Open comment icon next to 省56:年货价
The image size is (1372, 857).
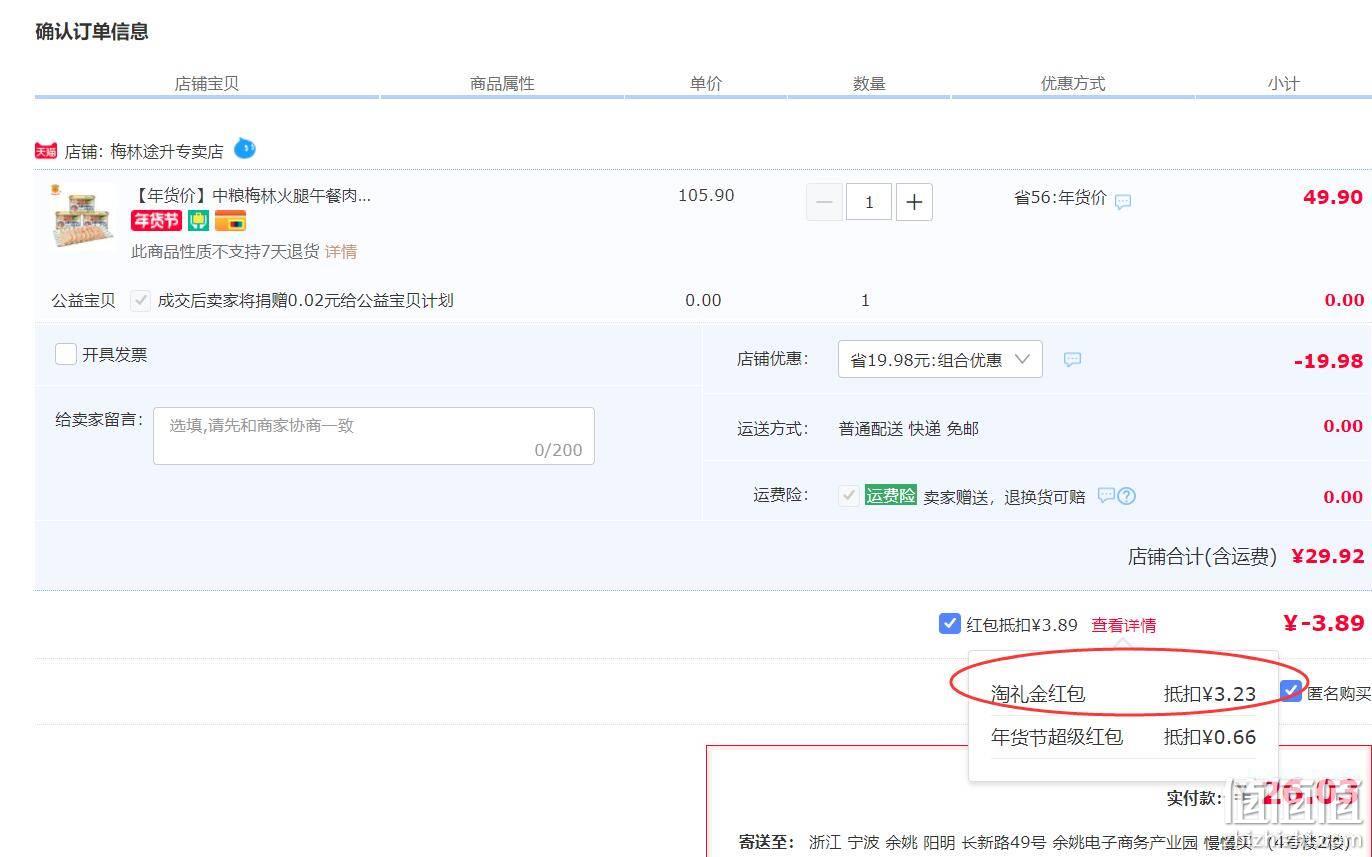coord(1123,201)
